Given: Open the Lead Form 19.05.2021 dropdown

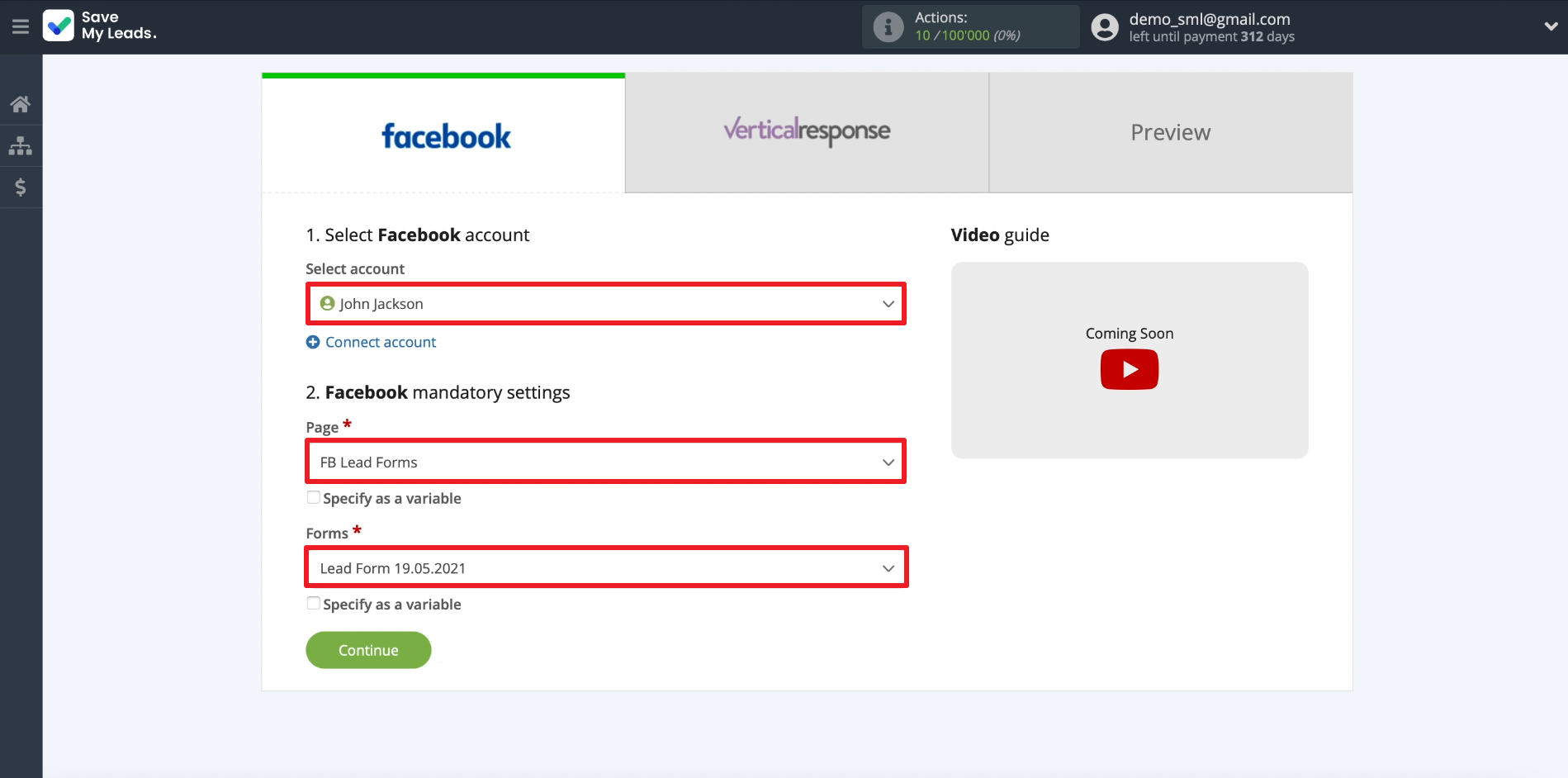Looking at the screenshot, I should [x=606, y=568].
